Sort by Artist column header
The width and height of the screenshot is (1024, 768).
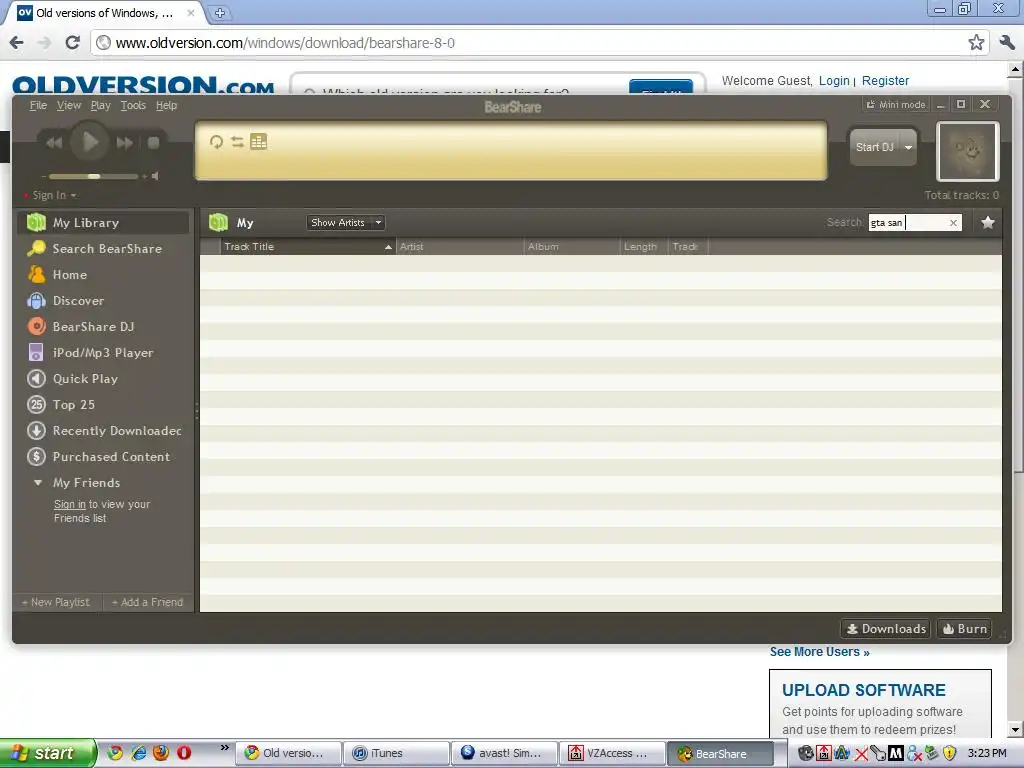pyautogui.click(x=459, y=247)
